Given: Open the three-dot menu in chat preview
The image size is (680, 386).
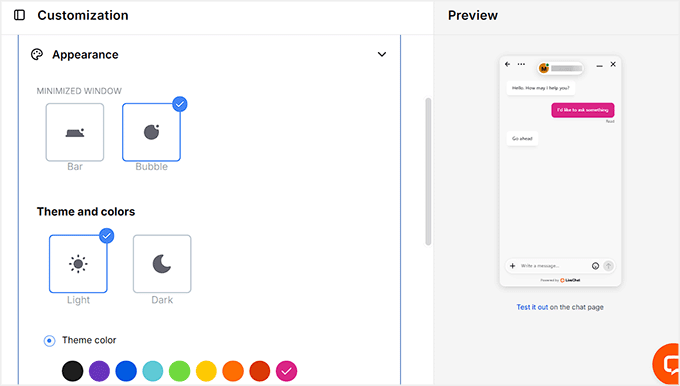Looking at the screenshot, I should click(x=521, y=64).
